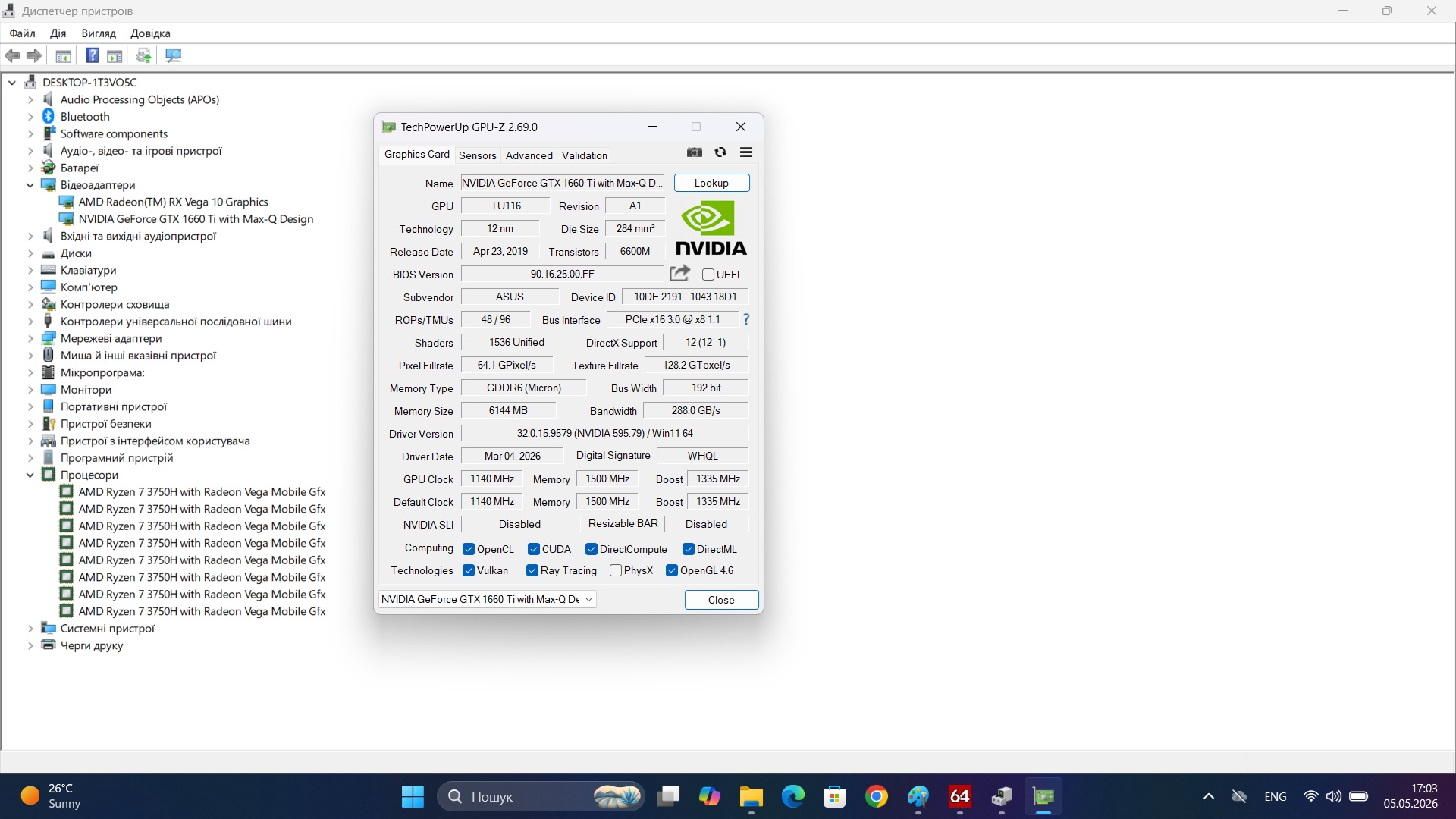
Task: Open the Windows Start menu
Action: [x=413, y=796]
